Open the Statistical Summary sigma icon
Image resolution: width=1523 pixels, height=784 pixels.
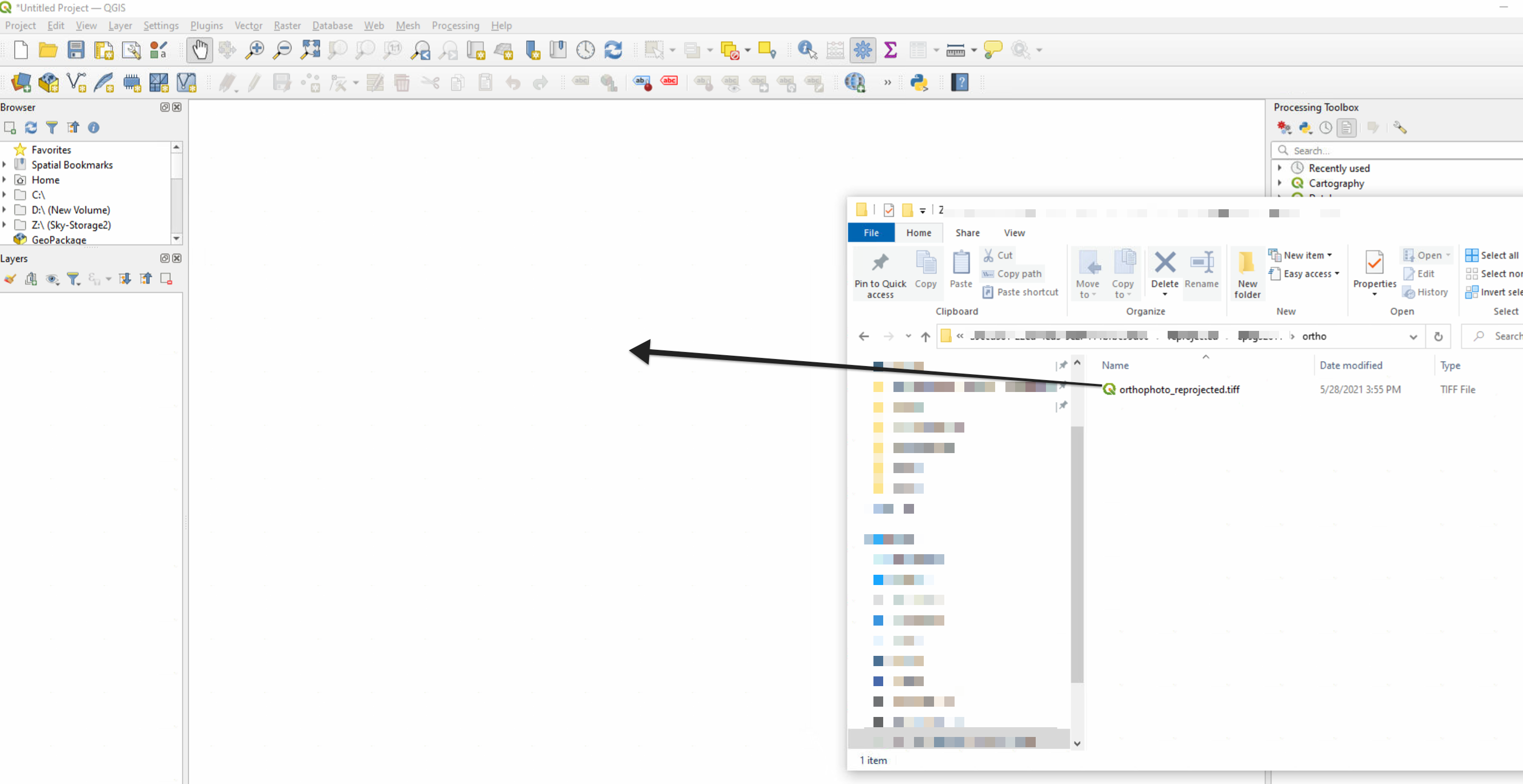tap(890, 50)
